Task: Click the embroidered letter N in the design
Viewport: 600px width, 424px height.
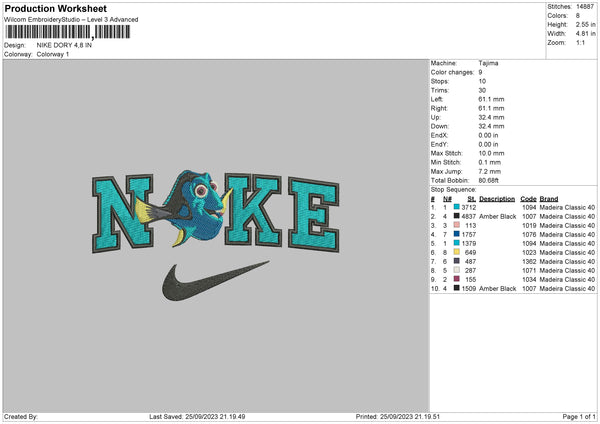Action: 122,214
